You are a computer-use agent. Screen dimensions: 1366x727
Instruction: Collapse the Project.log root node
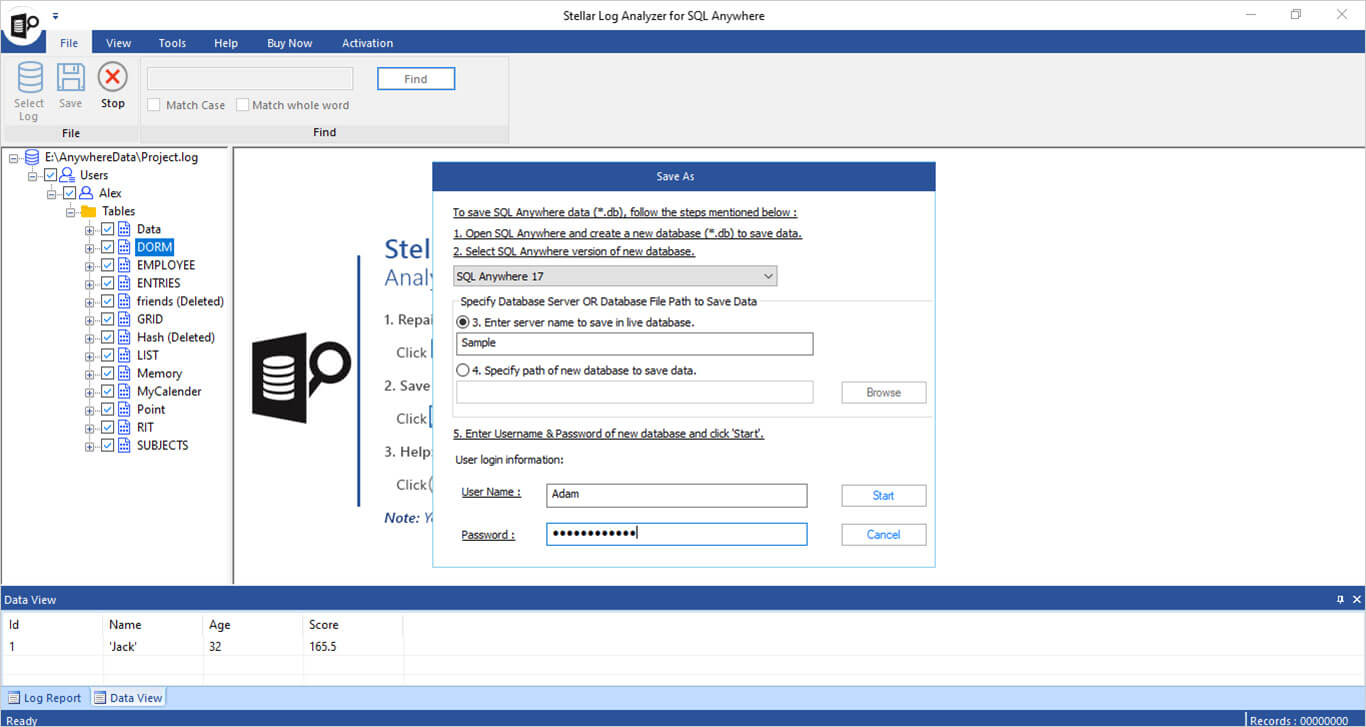(14, 158)
